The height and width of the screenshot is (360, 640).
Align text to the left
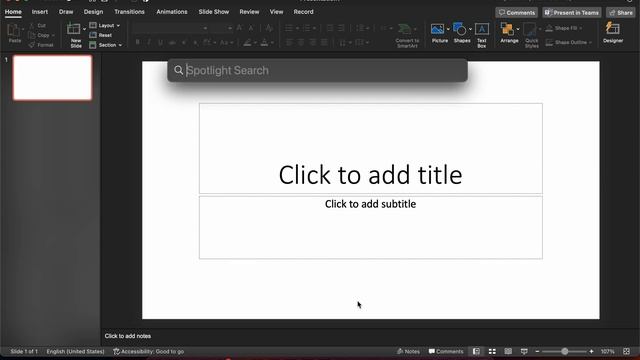289,42
